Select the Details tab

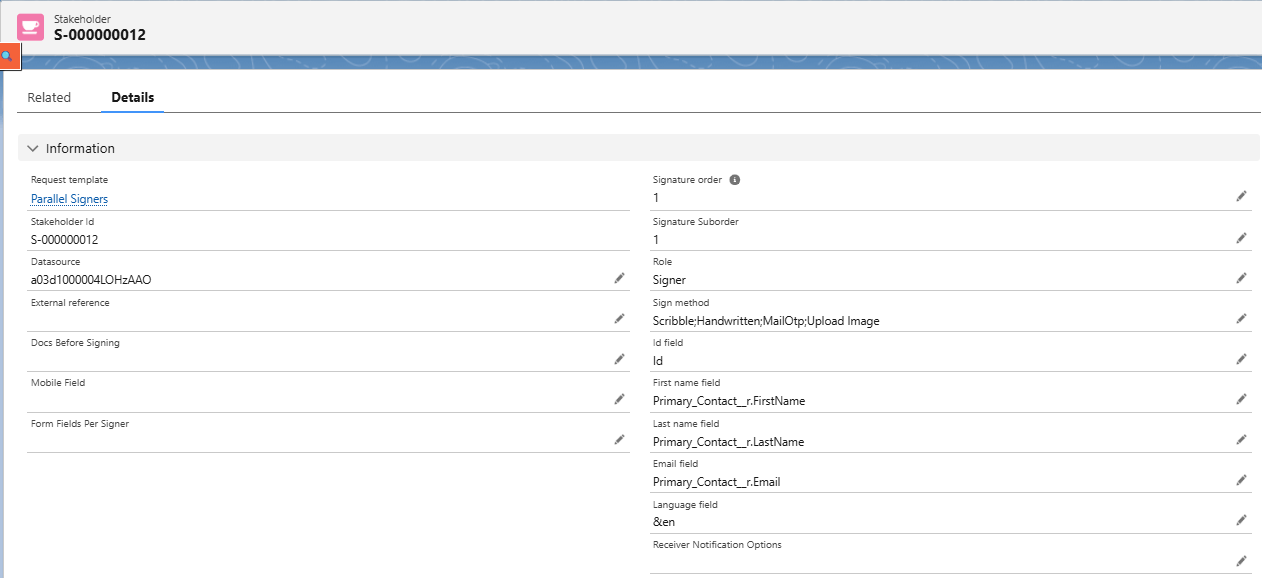coord(132,97)
